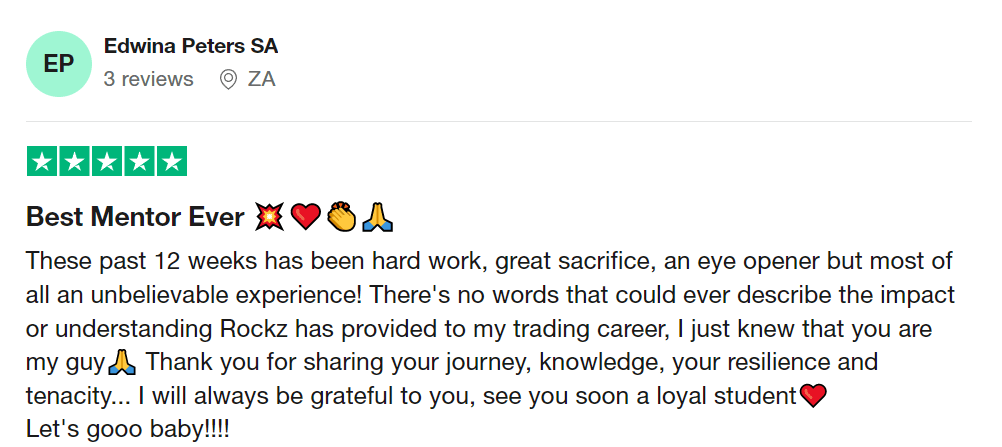Click the location pin icon
This screenshot has height=447, width=1002.
[229, 79]
